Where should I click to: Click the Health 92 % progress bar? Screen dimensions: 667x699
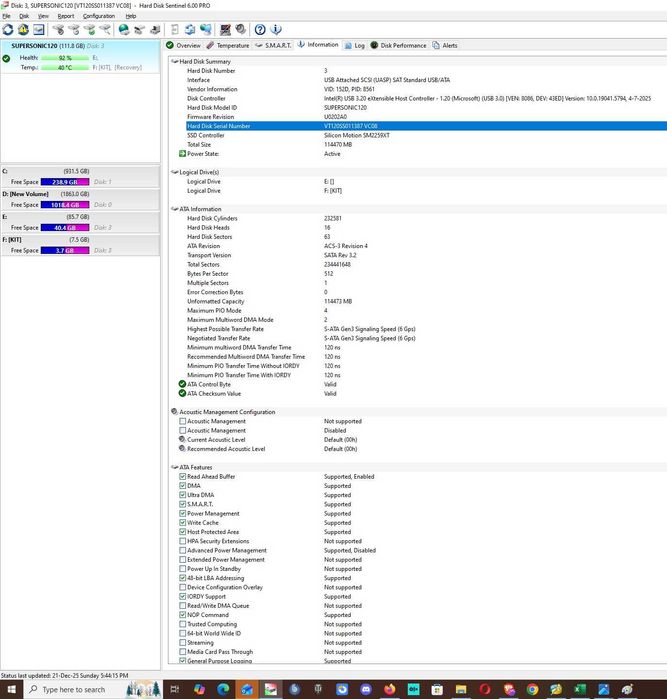[65, 58]
